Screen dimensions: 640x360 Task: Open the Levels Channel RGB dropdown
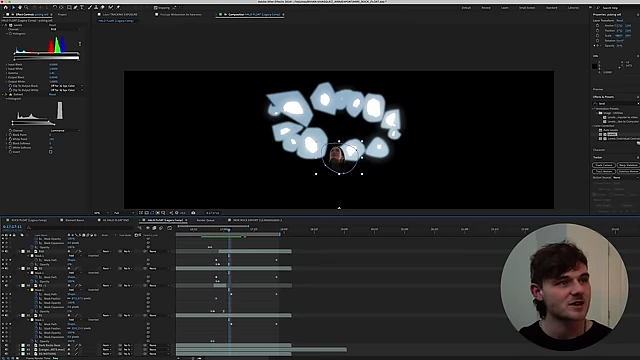point(64,29)
